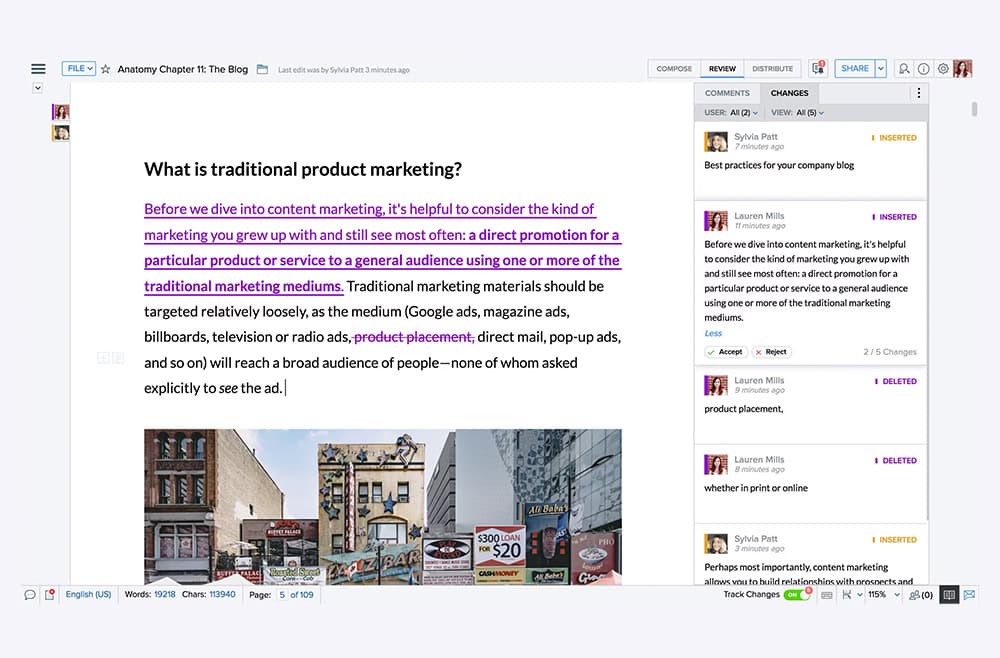Open the collaborators (0) icon
Screen dimensions: 1000x658
(921, 595)
